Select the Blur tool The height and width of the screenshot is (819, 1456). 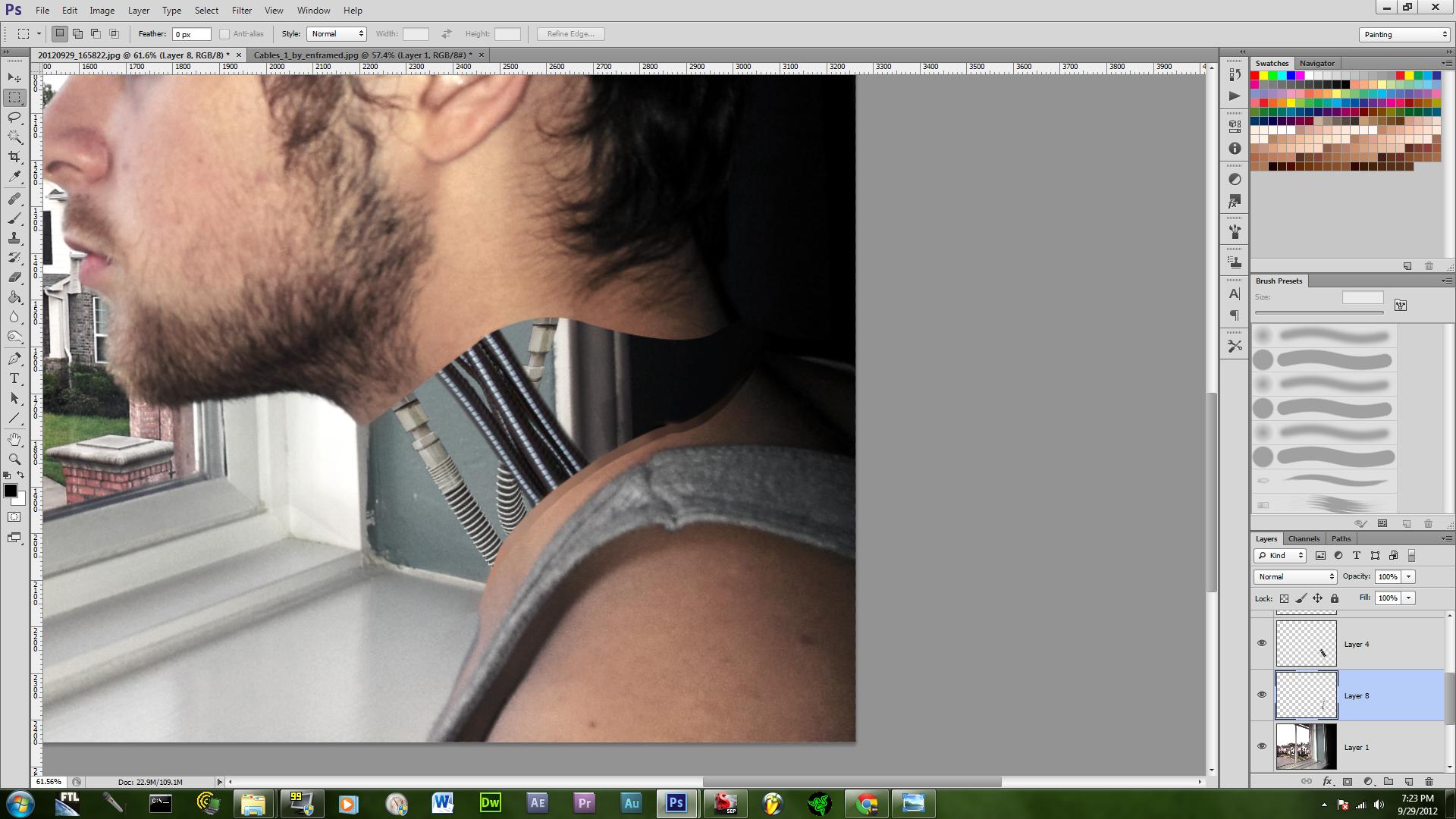(14, 317)
